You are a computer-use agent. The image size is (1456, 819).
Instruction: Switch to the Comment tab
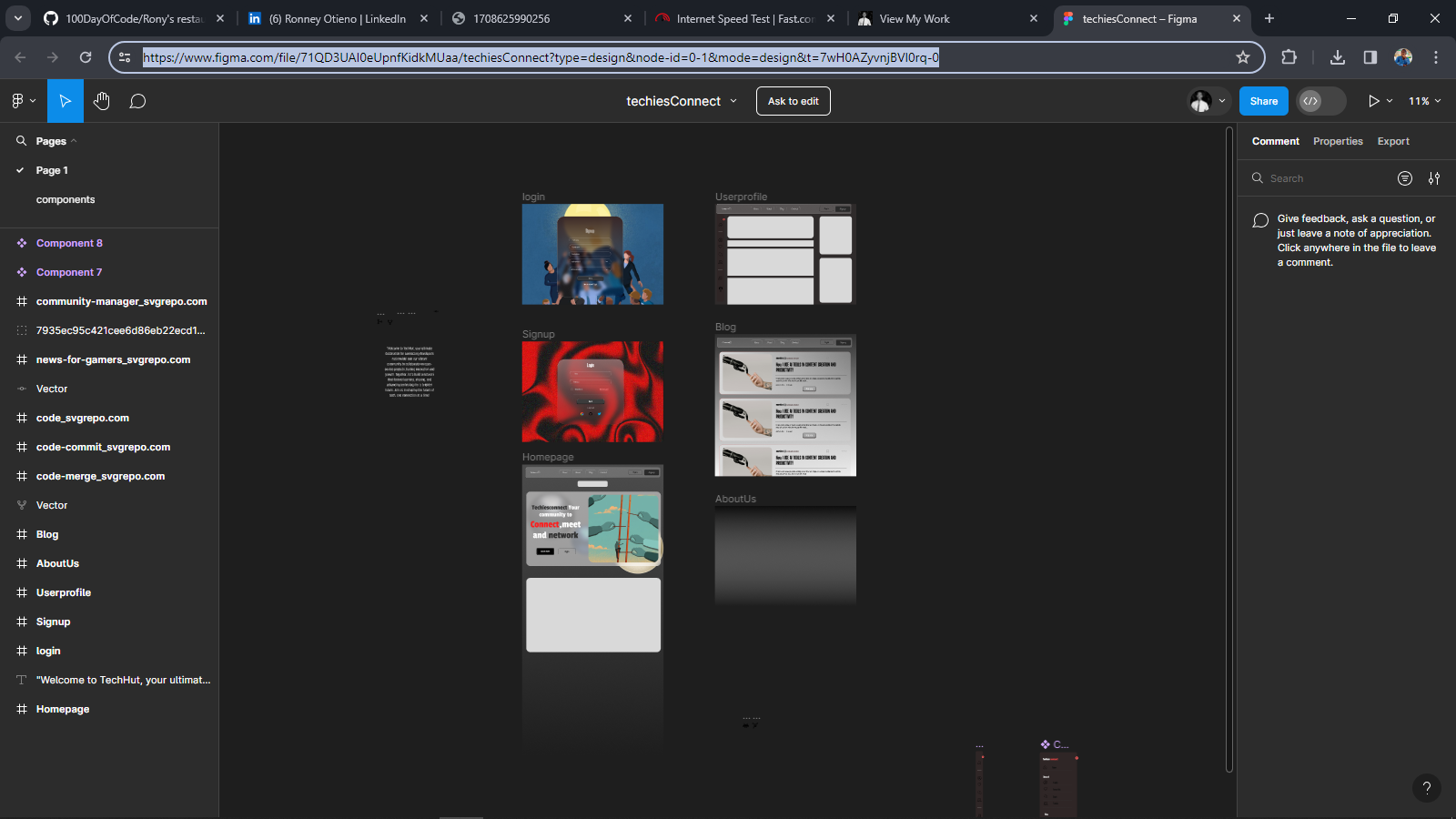point(1275,141)
